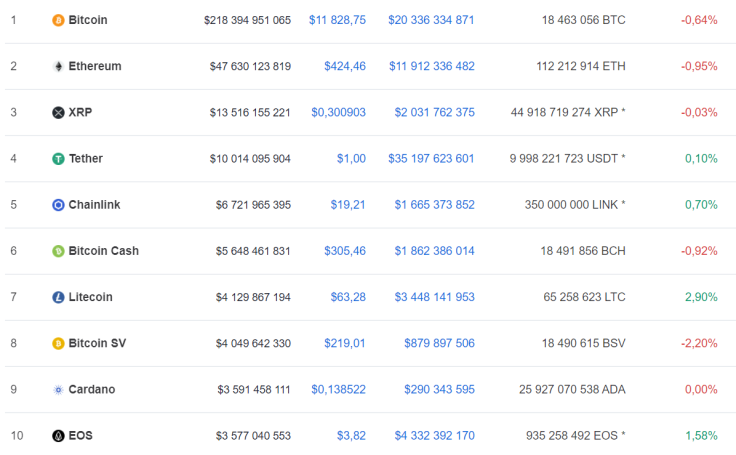Click EOS volume $4 332 392 170
Viewport: 736px width, 455px height.
434,436
